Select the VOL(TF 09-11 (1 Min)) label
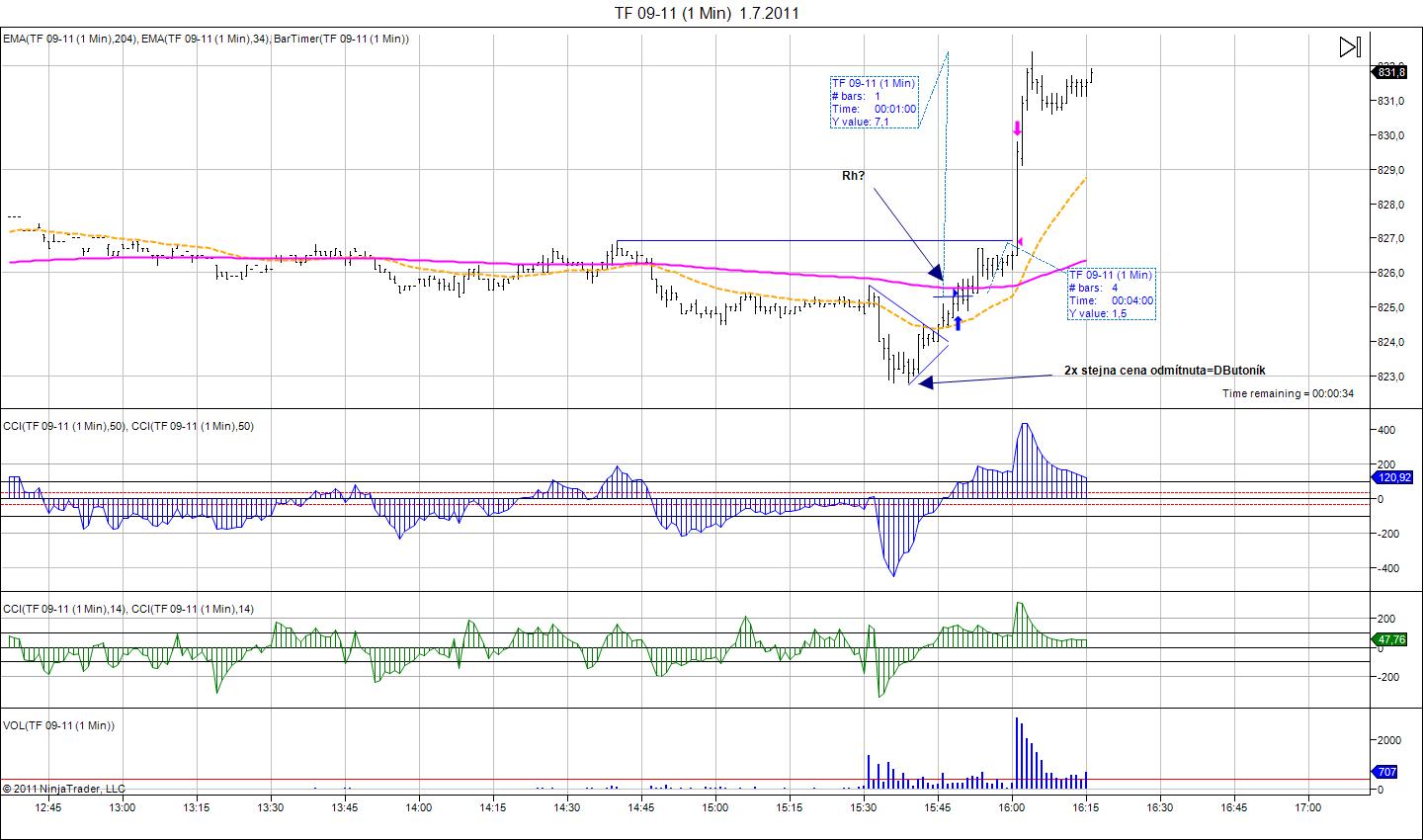This screenshot has height=840, width=1423. pos(59,725)
